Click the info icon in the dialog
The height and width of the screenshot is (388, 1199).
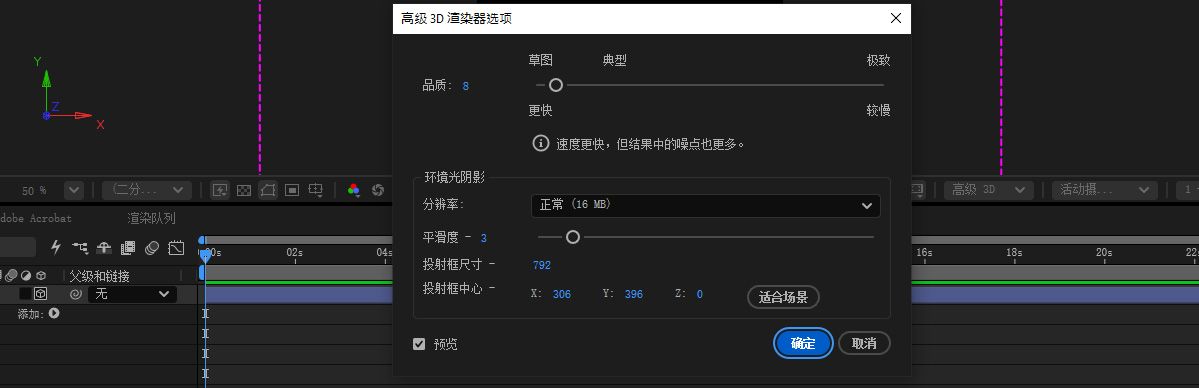[x=541, y=143]
